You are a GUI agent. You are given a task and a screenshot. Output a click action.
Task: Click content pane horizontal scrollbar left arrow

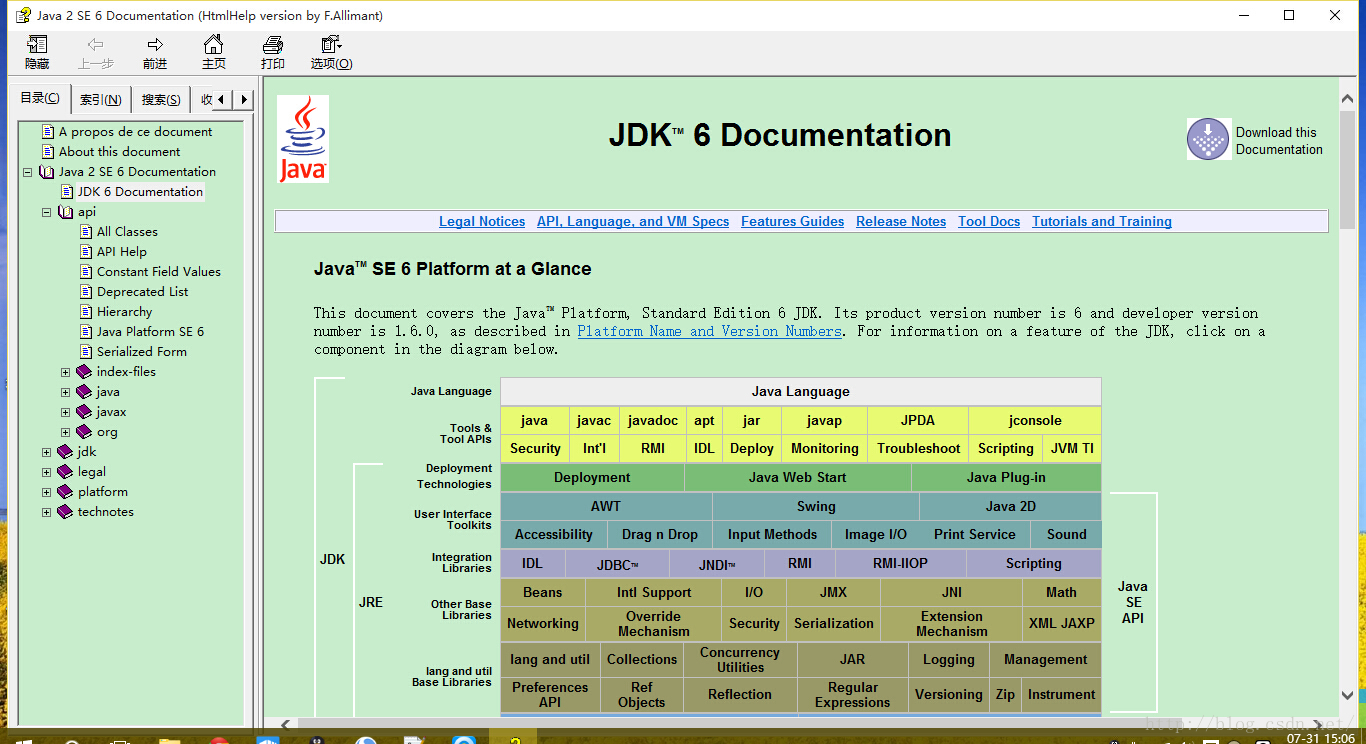tap(285, 724)
